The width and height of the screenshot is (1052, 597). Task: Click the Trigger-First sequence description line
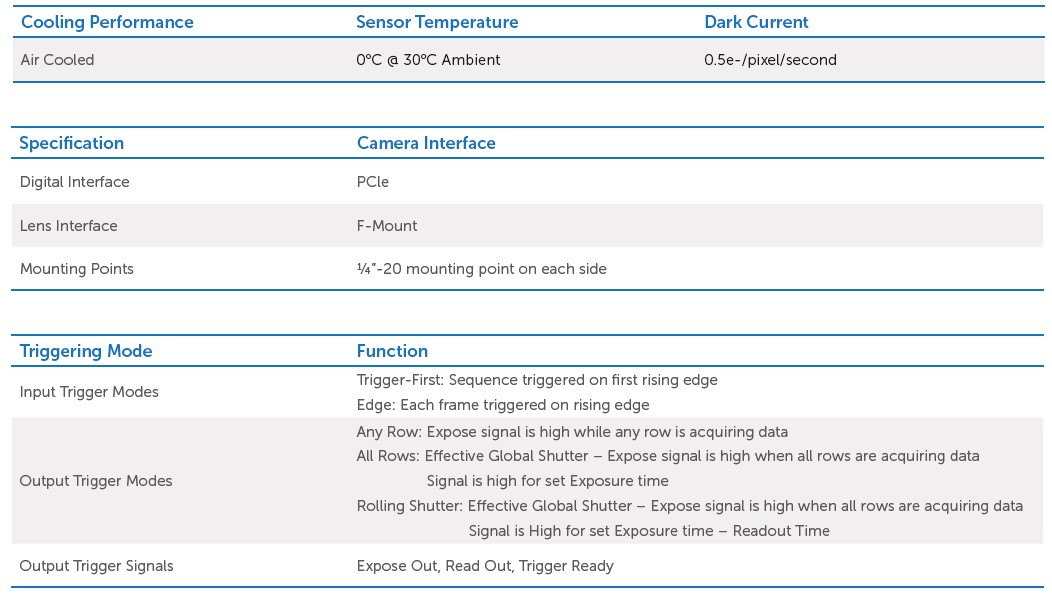(x=537, y=380)
